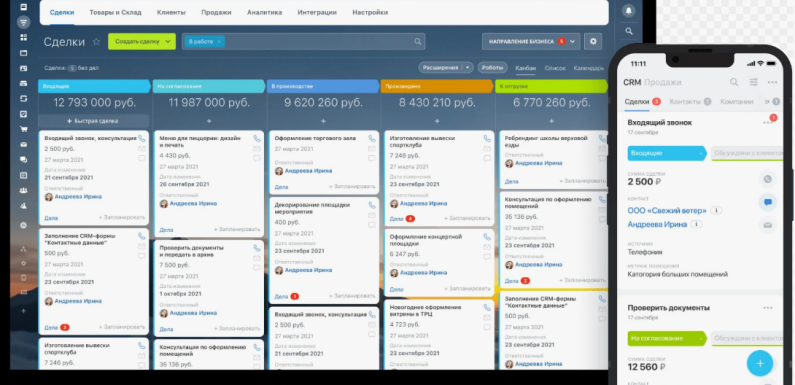Expand more mobile tabs with the double-arrow

click(767, 101)
